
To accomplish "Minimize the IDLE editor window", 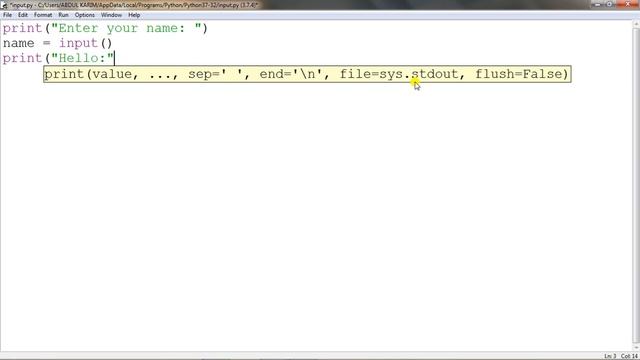I will coord(598,4).
